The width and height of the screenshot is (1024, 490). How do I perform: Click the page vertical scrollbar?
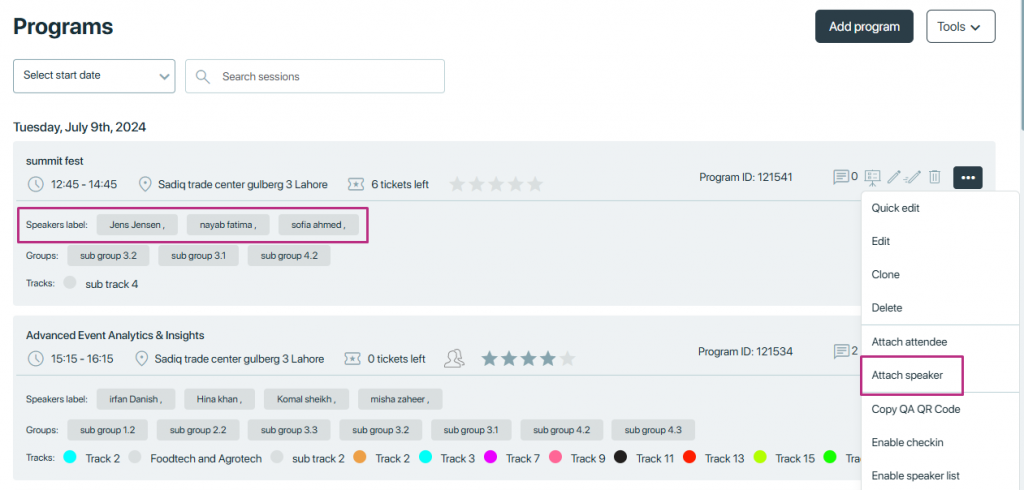click(1021, 65)
